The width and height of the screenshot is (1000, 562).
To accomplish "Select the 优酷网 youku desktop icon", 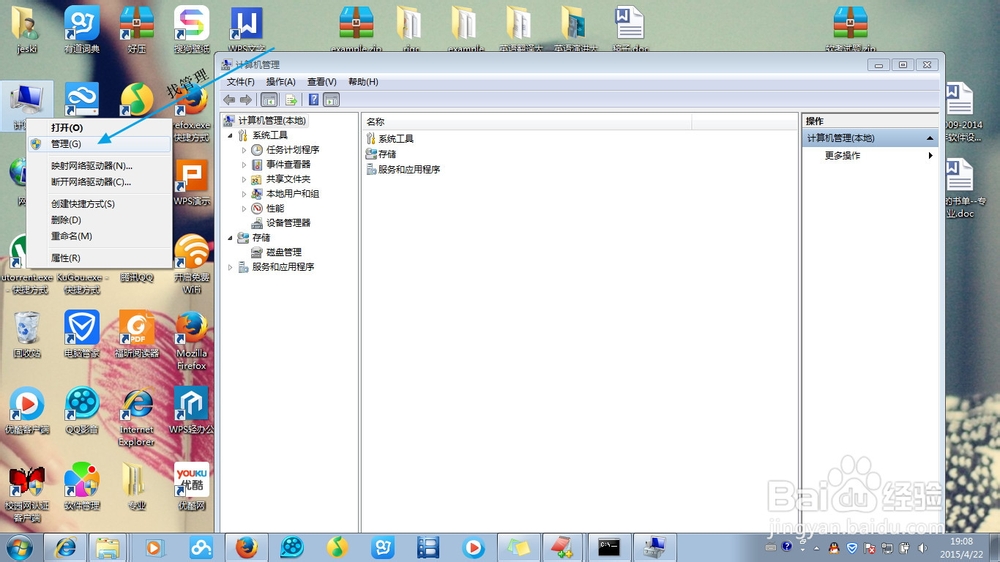I will click(x=191, y=486).
